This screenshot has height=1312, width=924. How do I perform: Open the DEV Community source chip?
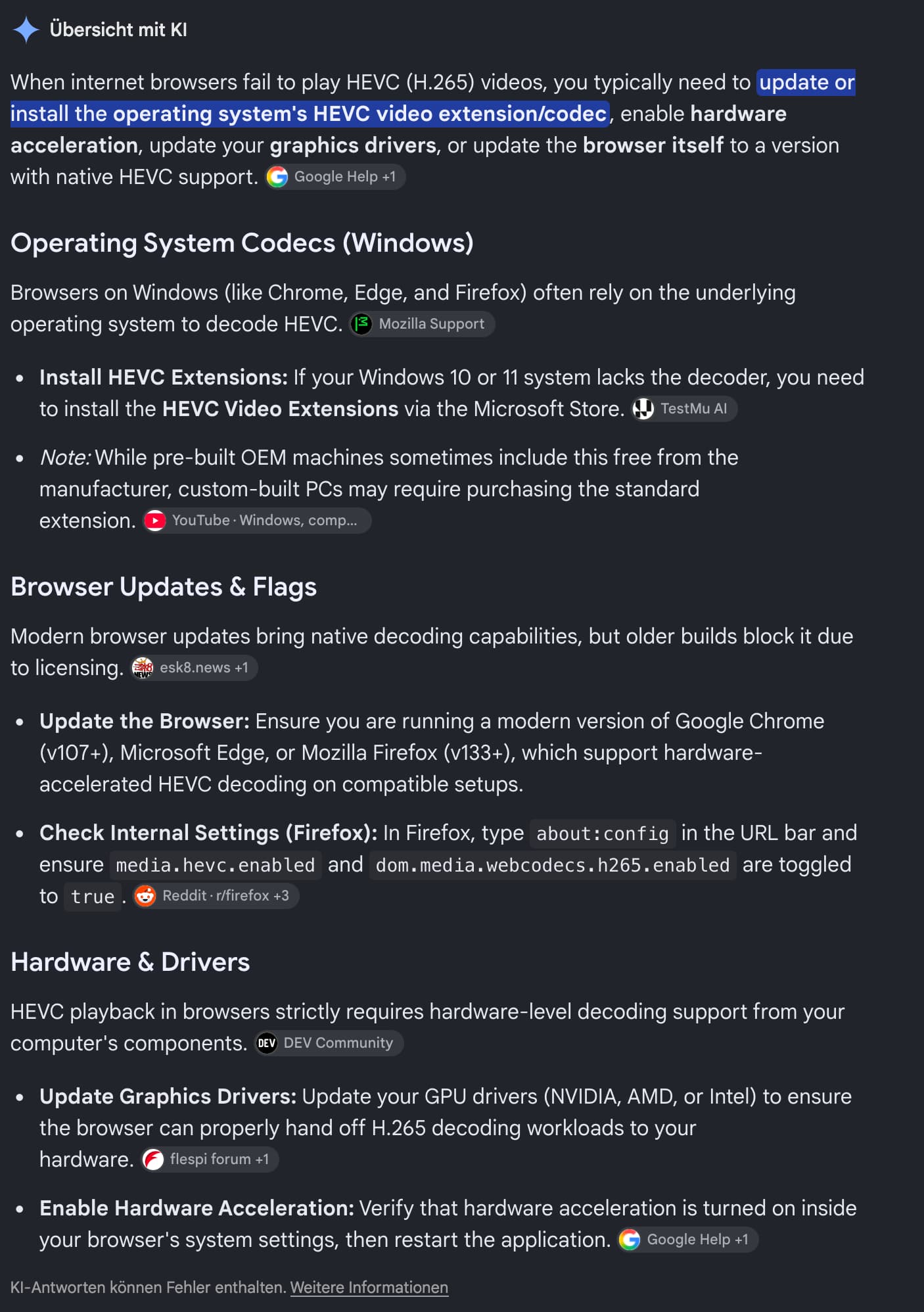(329, 1043)
